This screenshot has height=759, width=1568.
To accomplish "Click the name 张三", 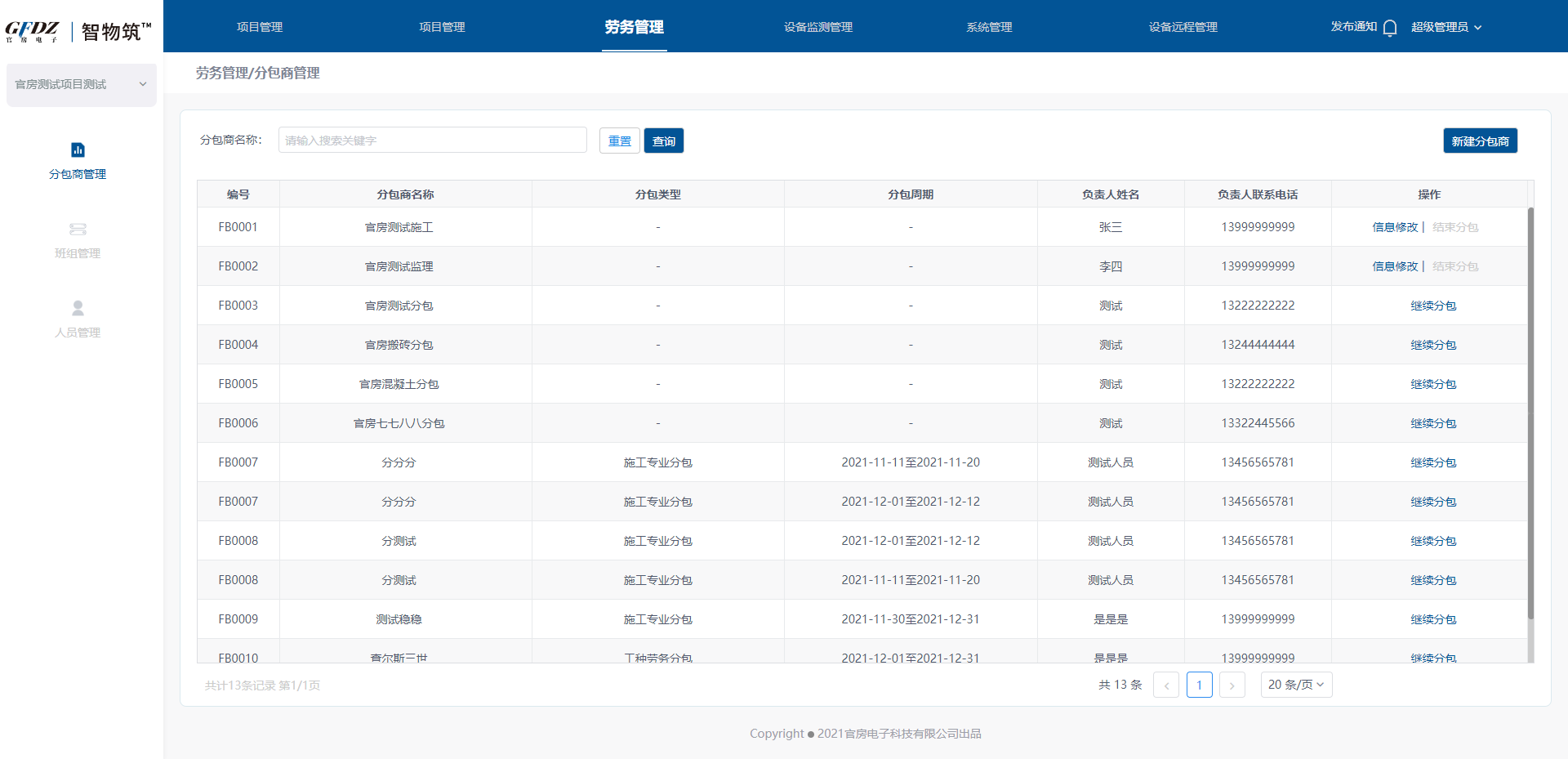I will 1111,227.
